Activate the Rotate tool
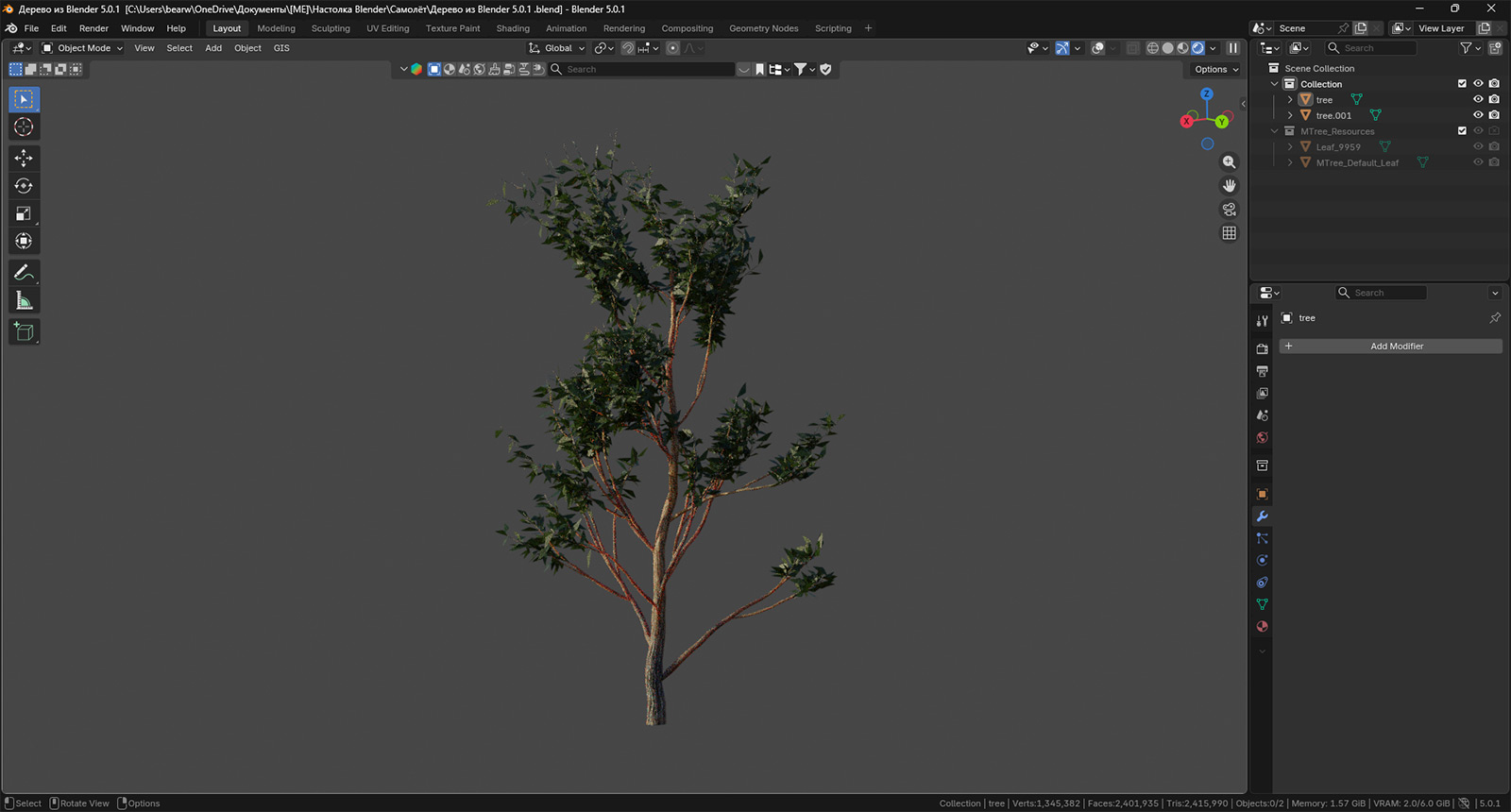The height and width of the screenshot is (812, 1511). tap(24, 186)
